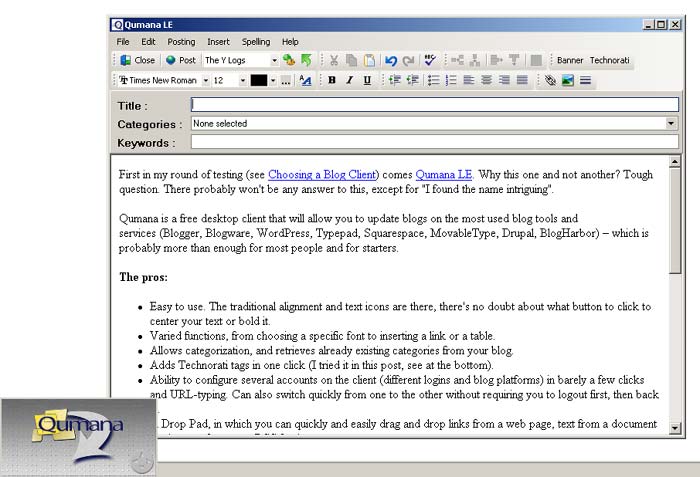Image resolution: width=700 pixels, height=477 pixels.
Task: Click the ellipsis more colors button
Action: [x=286, y=80]
